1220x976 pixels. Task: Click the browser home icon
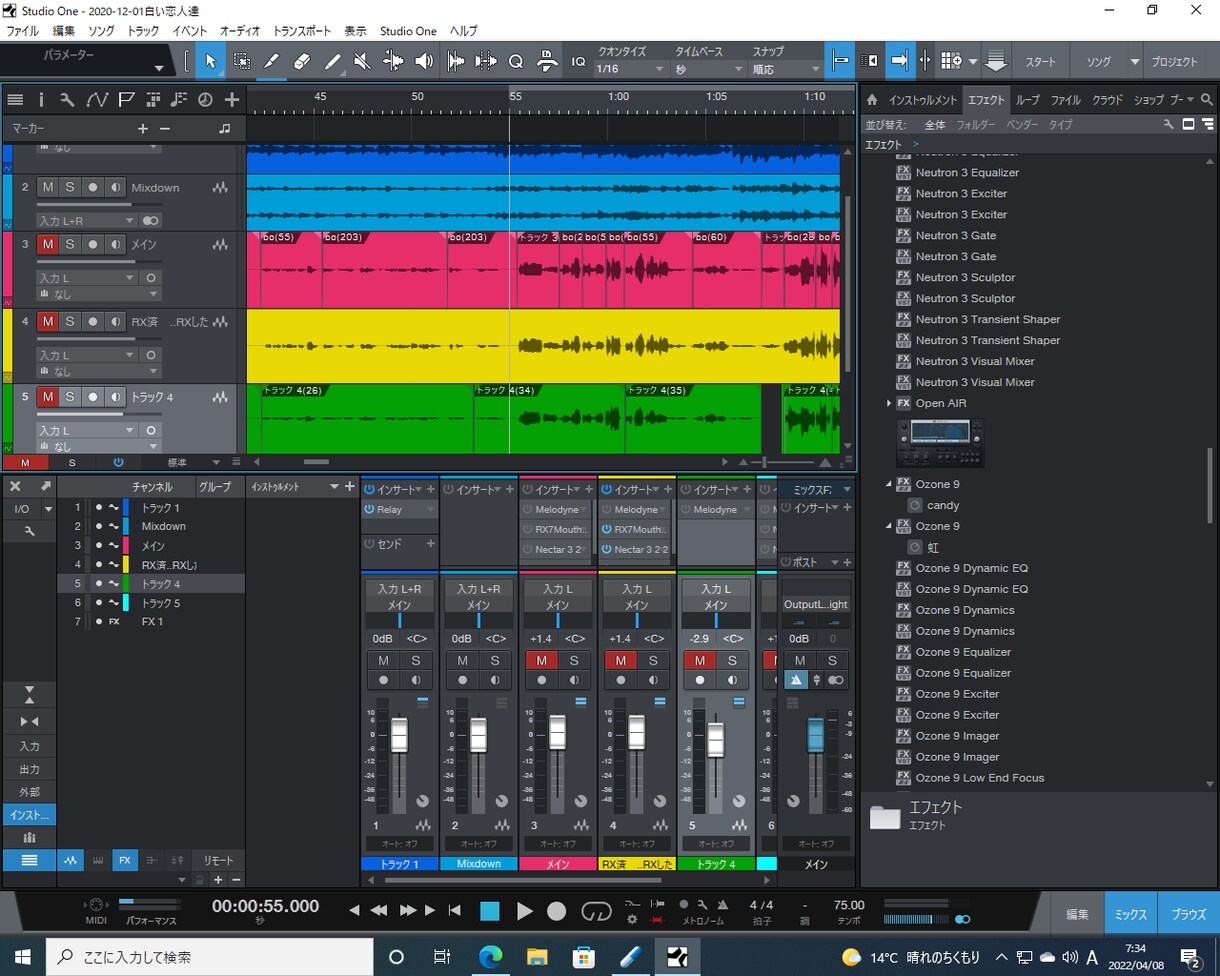point(872,100)
